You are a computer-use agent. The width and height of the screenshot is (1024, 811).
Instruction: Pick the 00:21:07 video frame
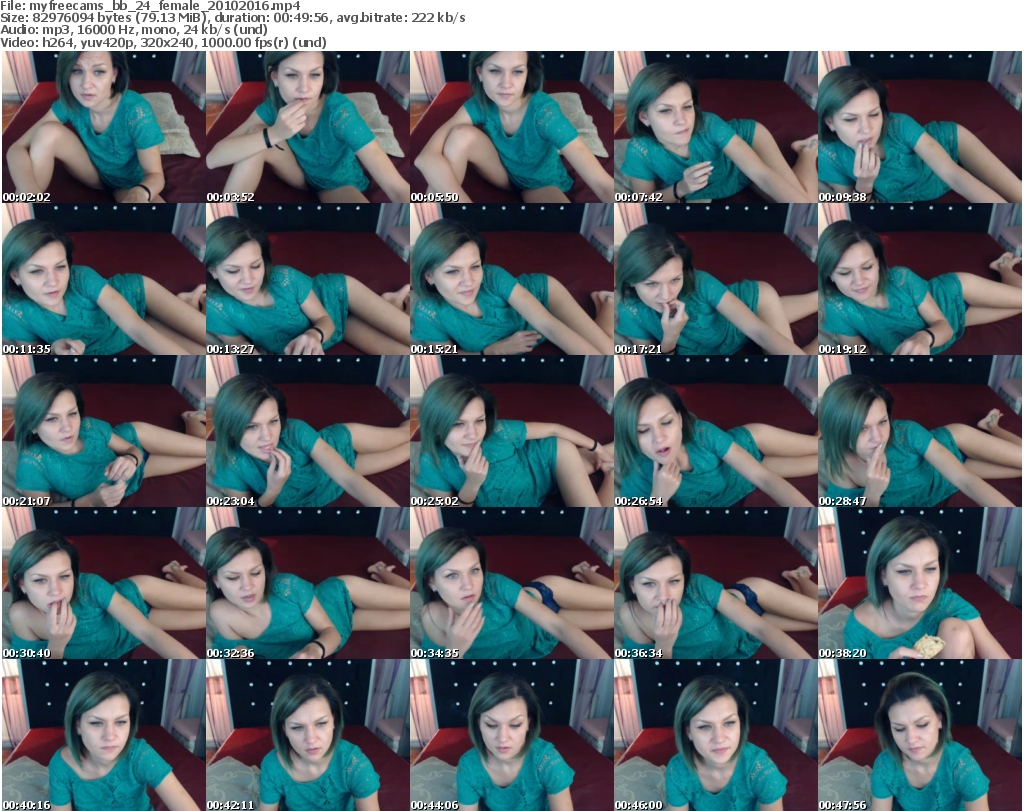pos(104,432)
